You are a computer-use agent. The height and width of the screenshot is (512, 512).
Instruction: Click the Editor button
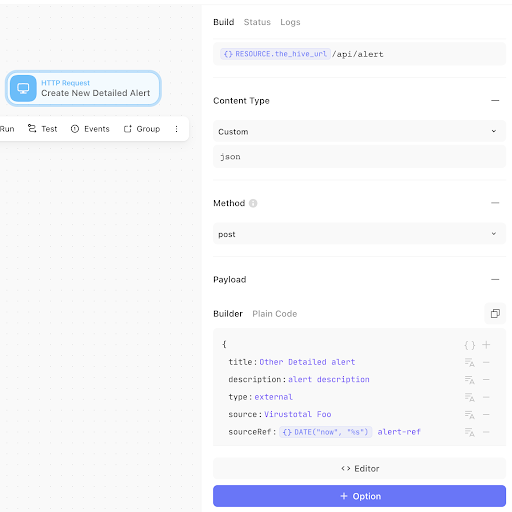click(x=359, y=468)
